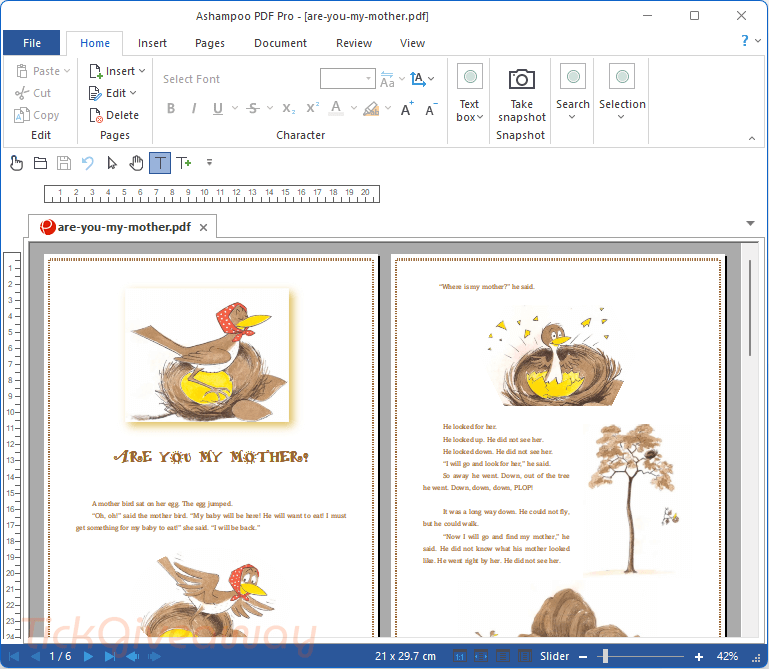The height and width of the screenshot is (669, 769).
Task: Click the previous view back arrow
Action: coord(132,656)
